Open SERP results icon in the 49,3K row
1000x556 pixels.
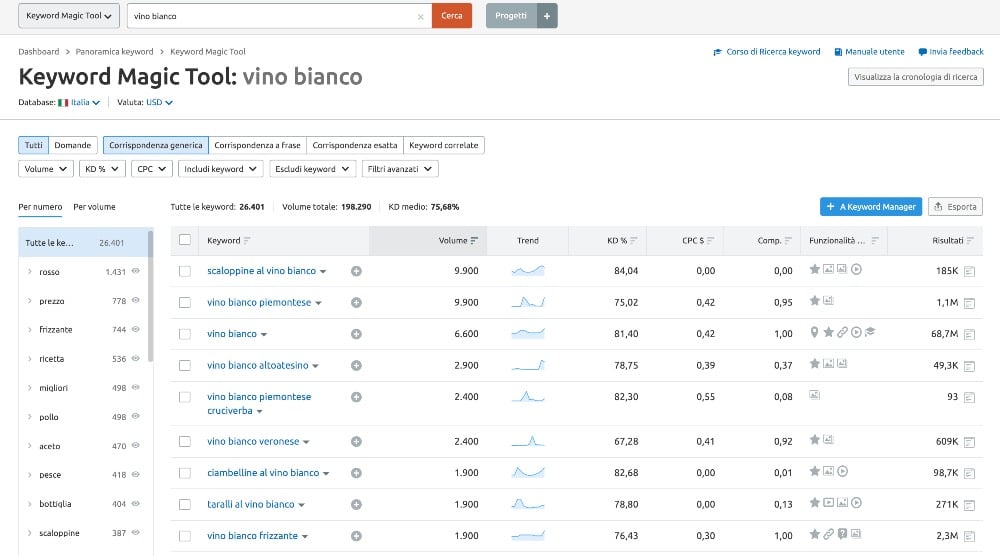click(x=969, y=366)
